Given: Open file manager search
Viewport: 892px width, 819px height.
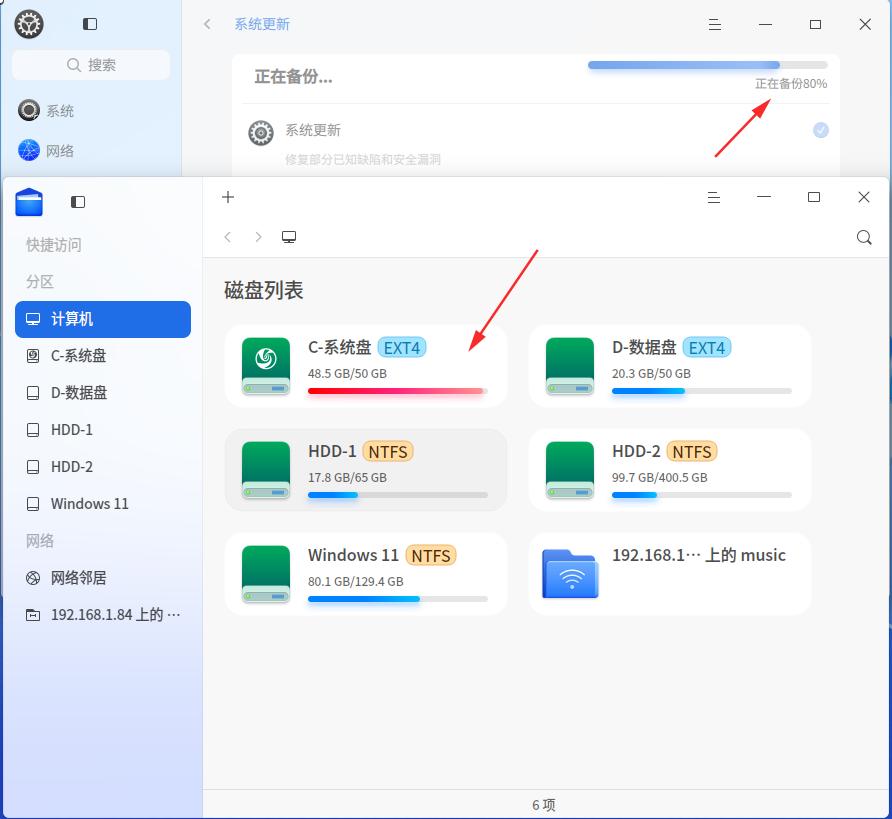Looking at the screenshot, I should pos(864,237).
